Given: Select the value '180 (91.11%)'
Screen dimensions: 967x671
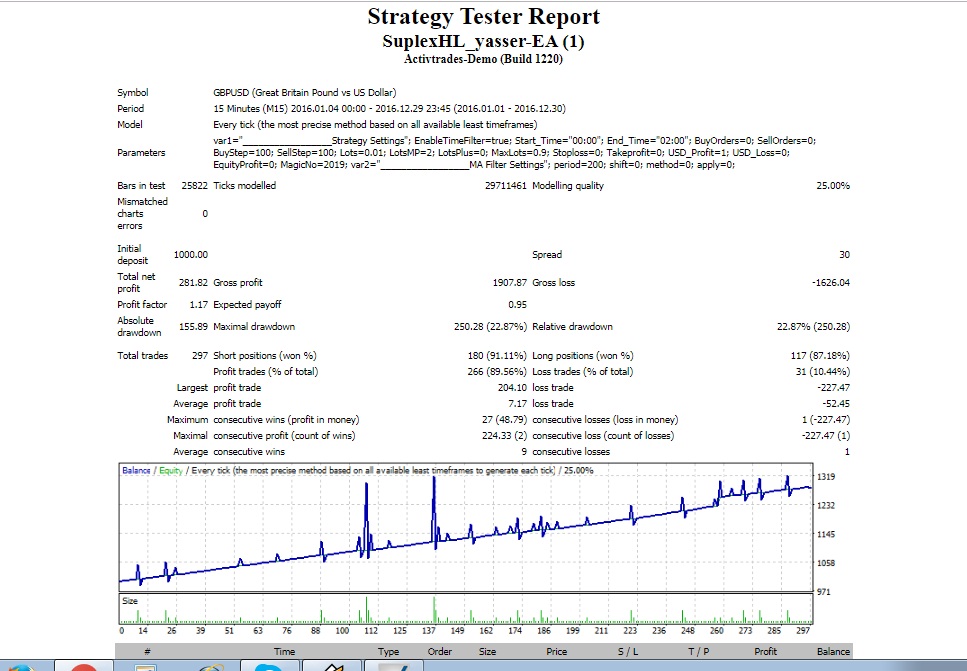Looking at the screenshot, I should pyautogui.click(x=497, y=356).
